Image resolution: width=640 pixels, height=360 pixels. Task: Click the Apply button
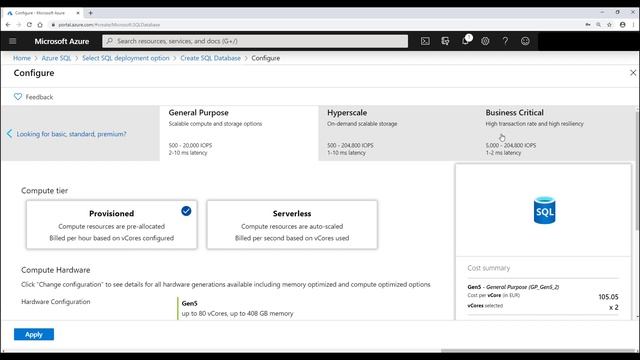(34, 334)
